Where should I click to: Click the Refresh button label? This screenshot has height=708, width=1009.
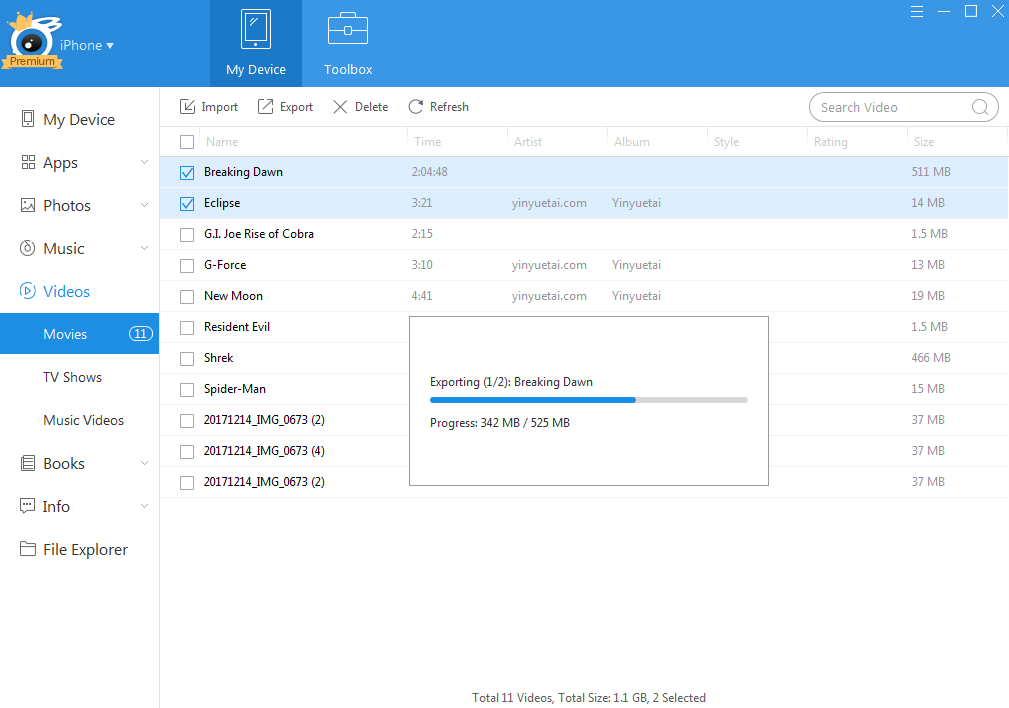[x=449, y=107]
